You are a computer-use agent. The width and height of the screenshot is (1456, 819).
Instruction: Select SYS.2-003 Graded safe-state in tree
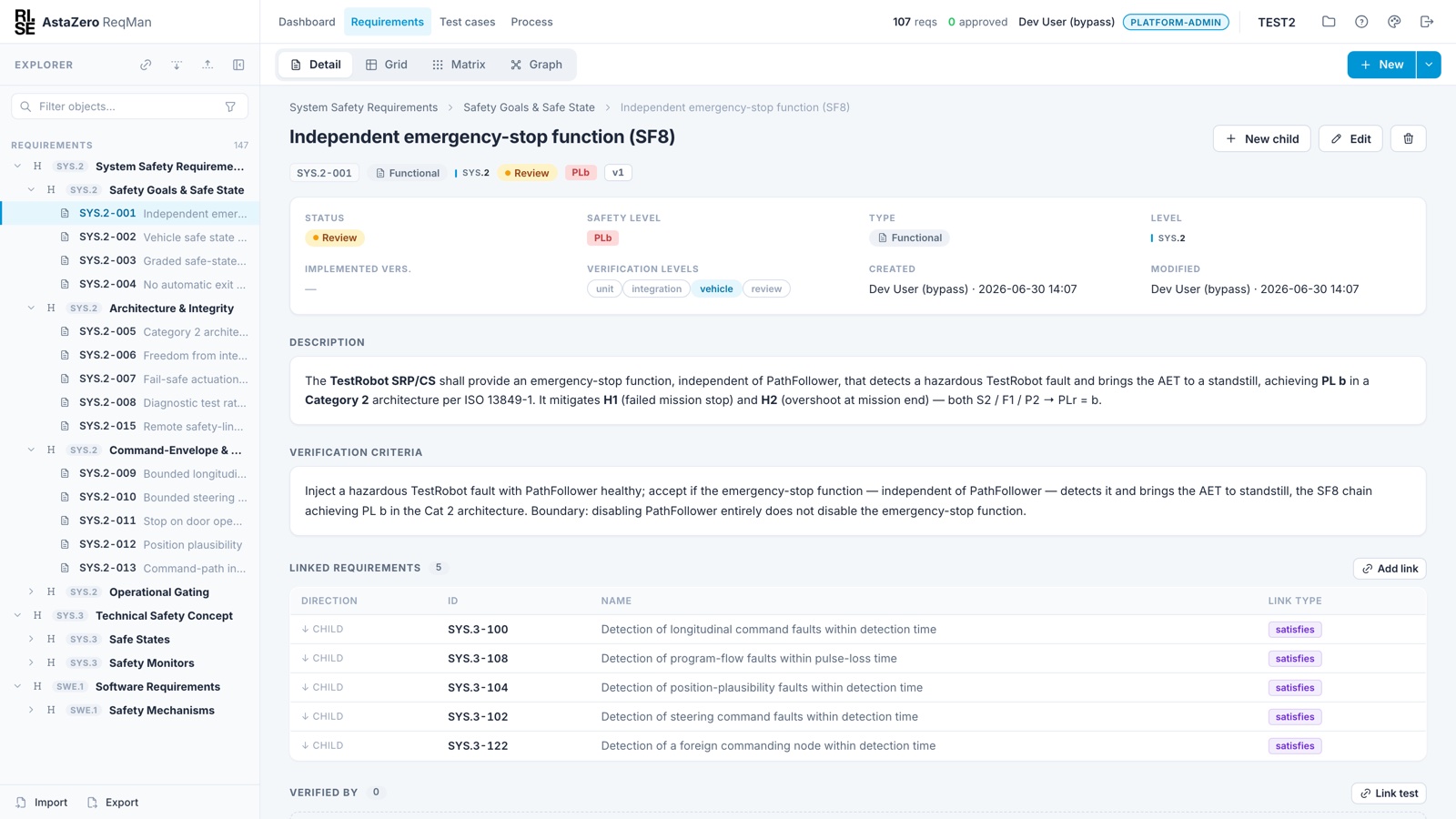point(129,261)
